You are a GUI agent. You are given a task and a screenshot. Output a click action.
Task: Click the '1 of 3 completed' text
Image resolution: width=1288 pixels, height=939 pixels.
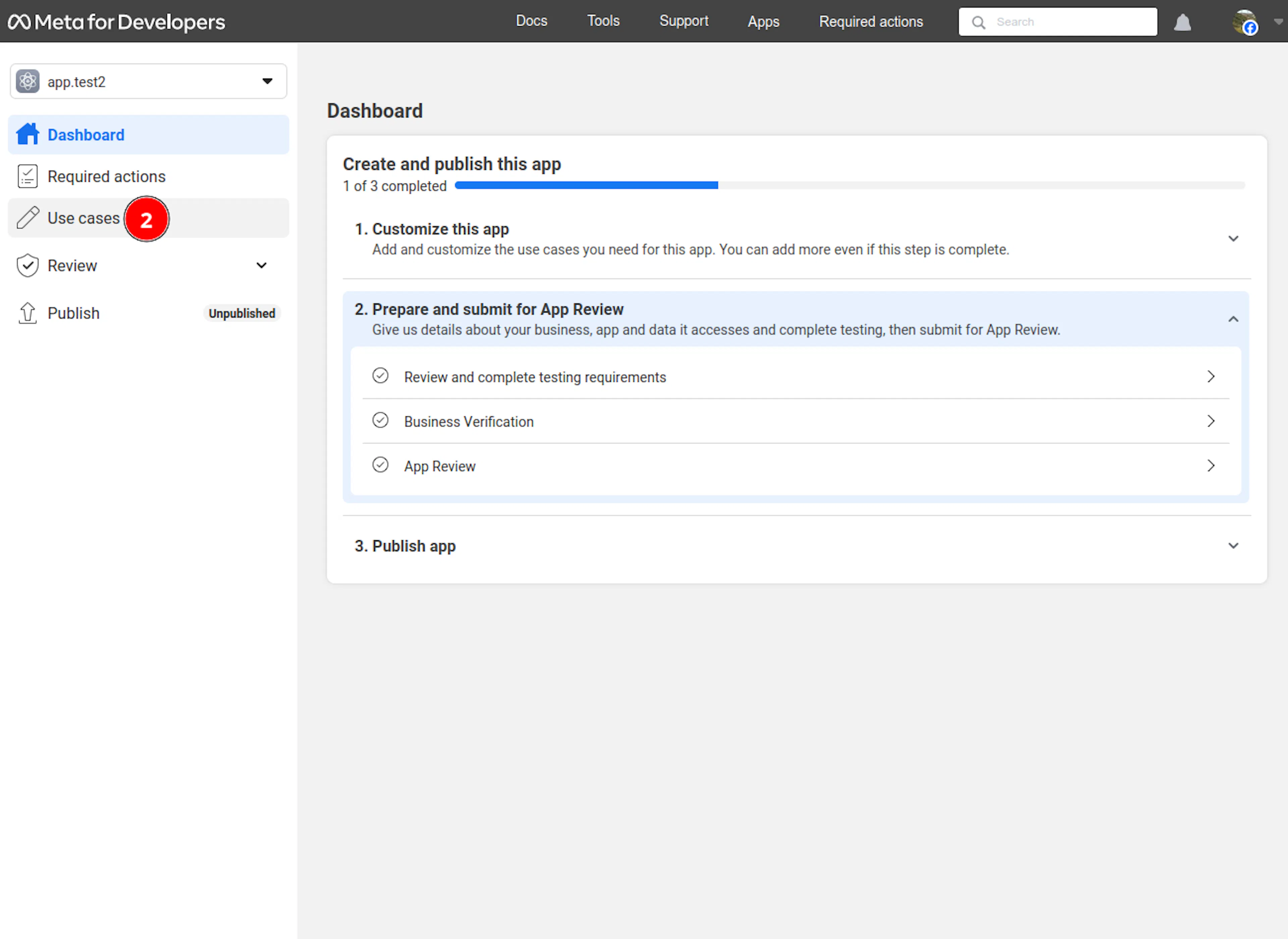394,186
